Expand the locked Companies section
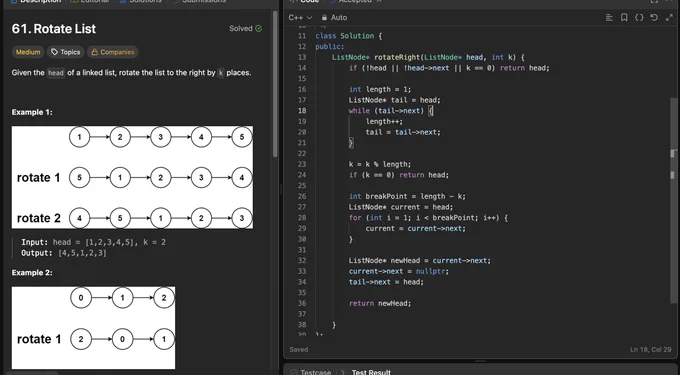 [x=113, y=52]
